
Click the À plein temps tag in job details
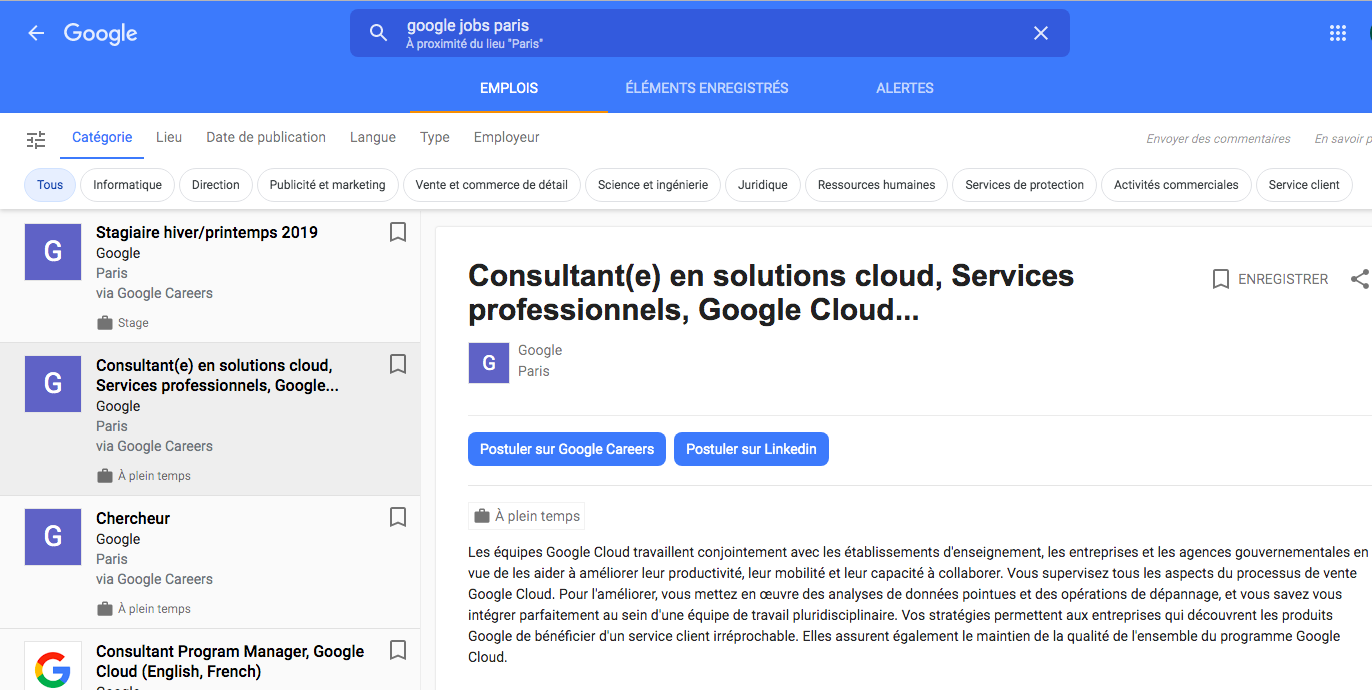(x=527, y=516)
